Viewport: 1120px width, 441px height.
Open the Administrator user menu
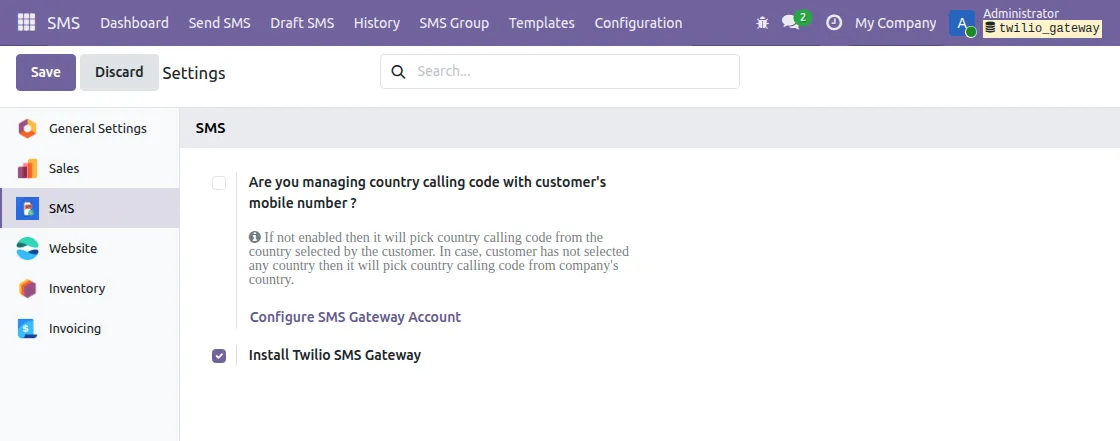pos(1025,21)
